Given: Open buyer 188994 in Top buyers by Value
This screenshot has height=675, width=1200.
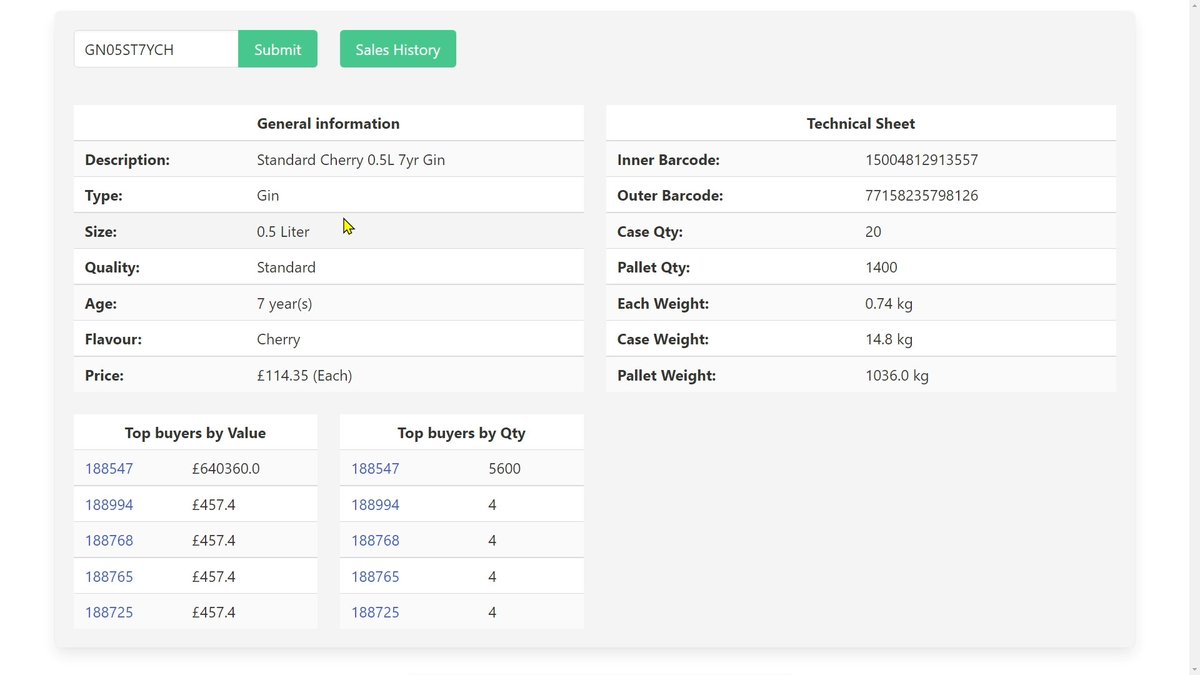Looking at the screenshot, I should [x=109, y=504].
